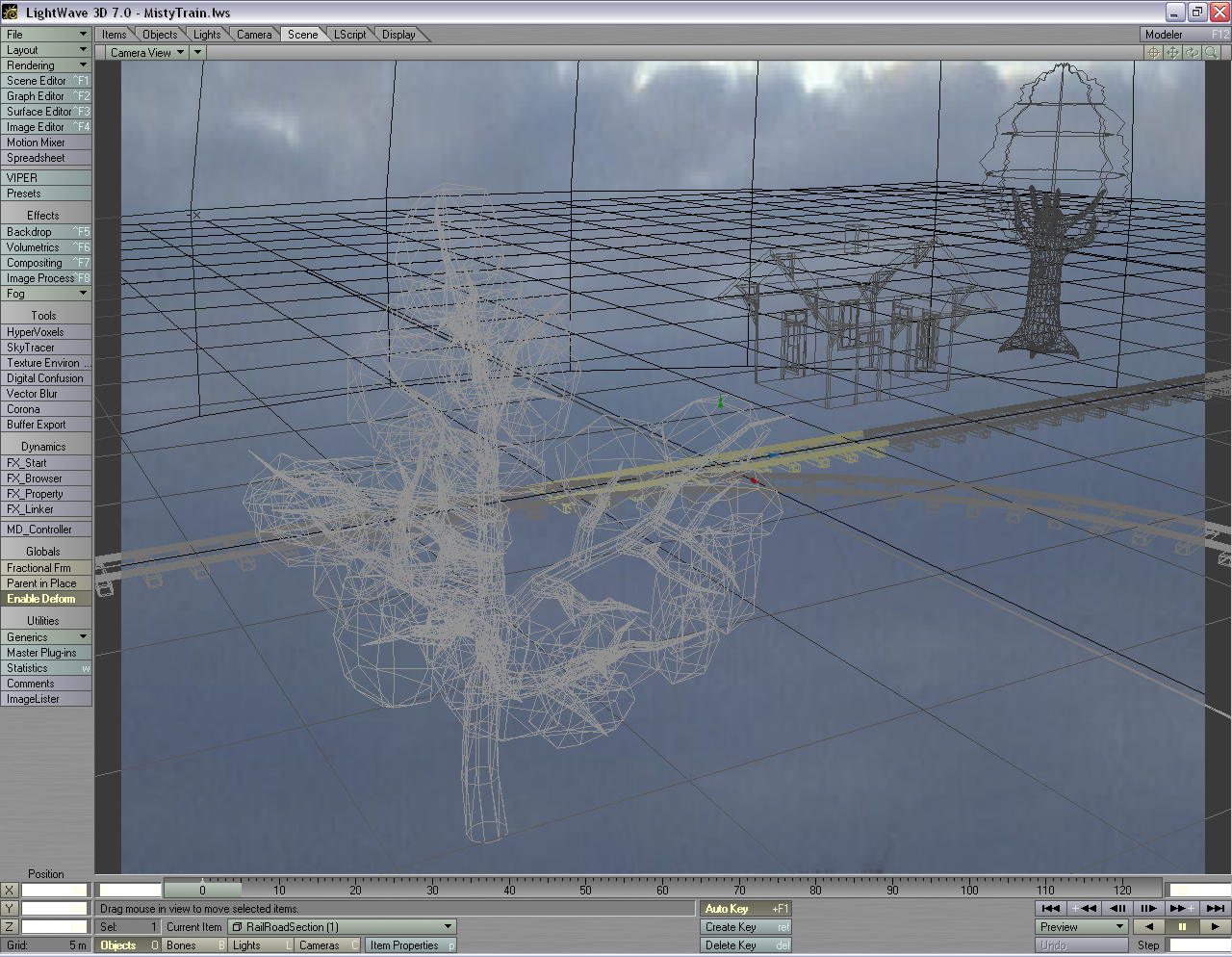Click the Create Key button

(x=746, y=927)
